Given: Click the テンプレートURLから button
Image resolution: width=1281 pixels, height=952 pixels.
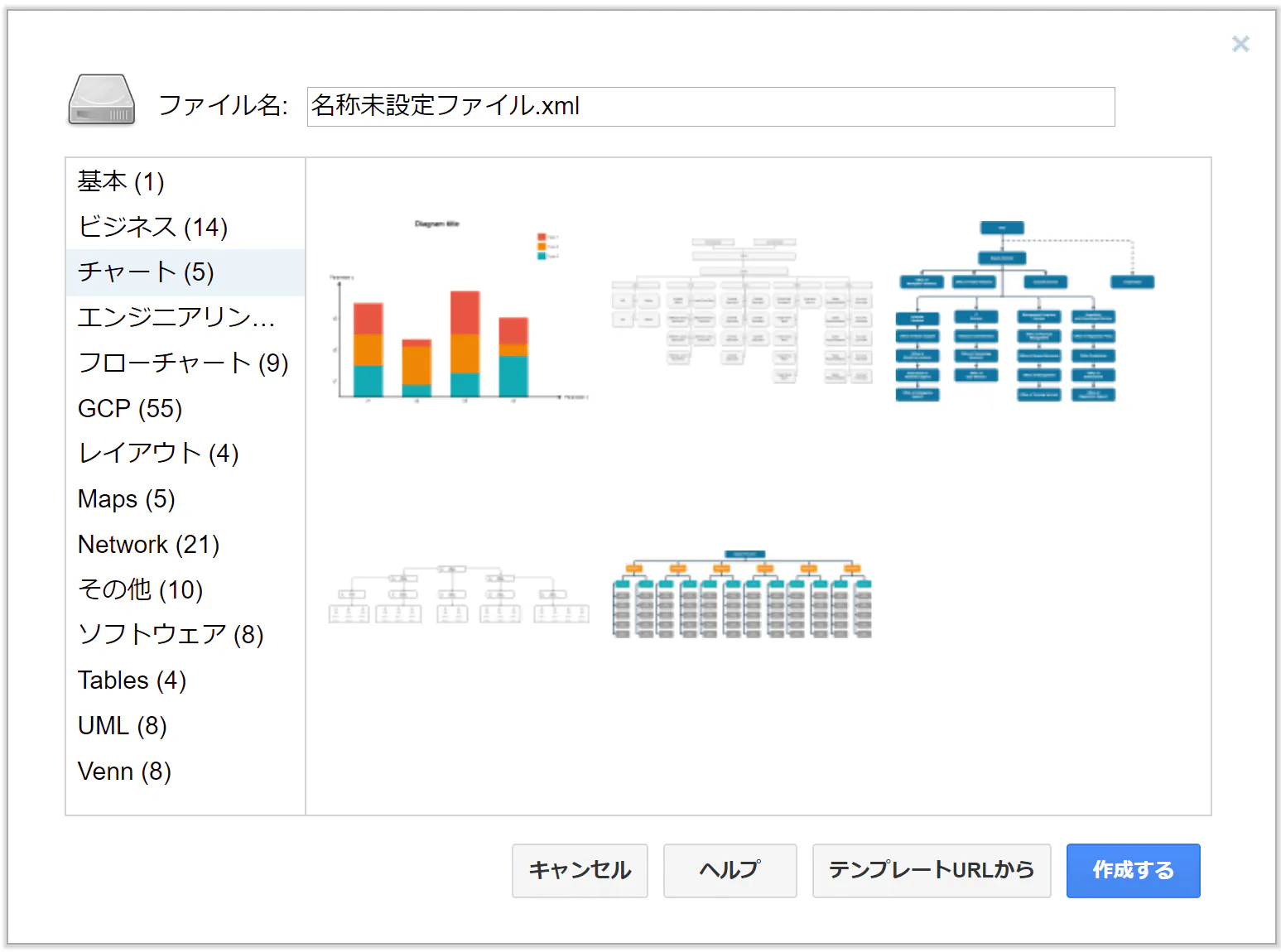Looking at the screenshot, I should (x=932, y=870).
